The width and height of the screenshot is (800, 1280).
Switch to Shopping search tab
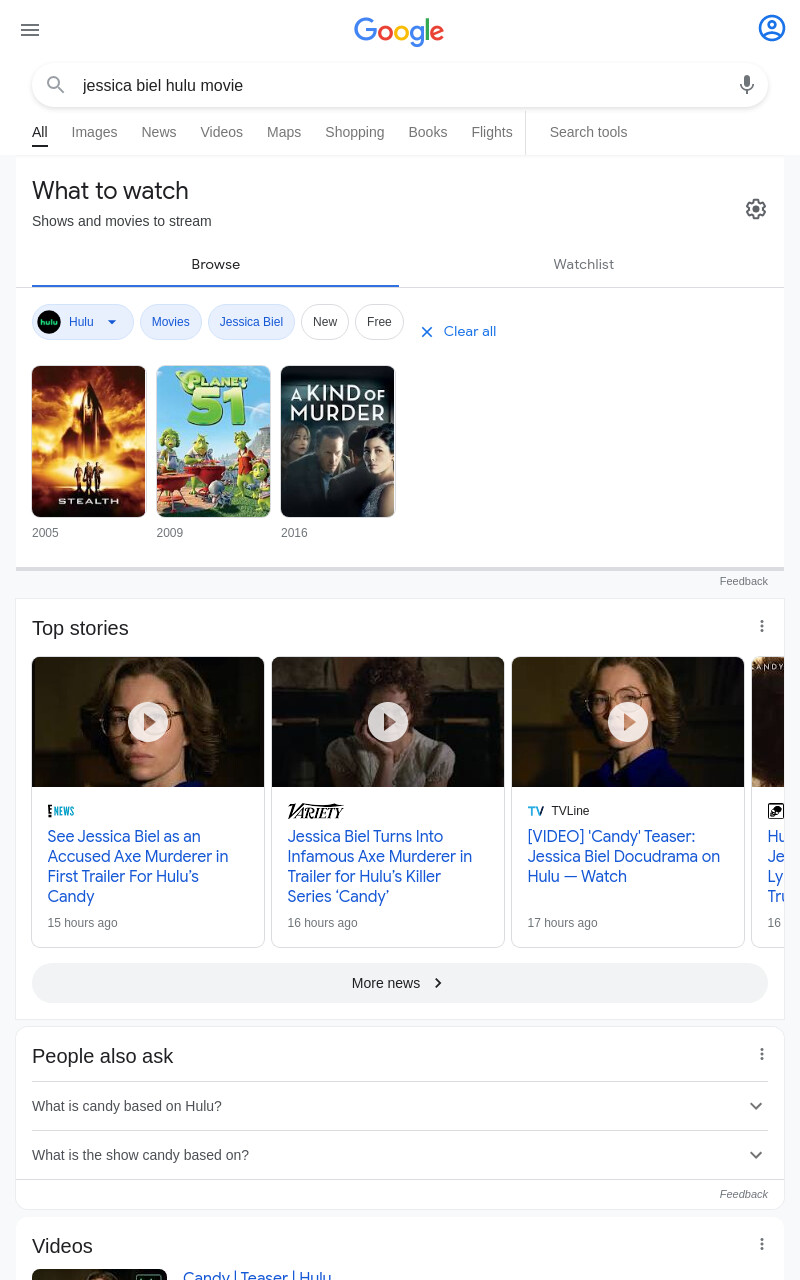pyautogui.click(x=355, y=132)
